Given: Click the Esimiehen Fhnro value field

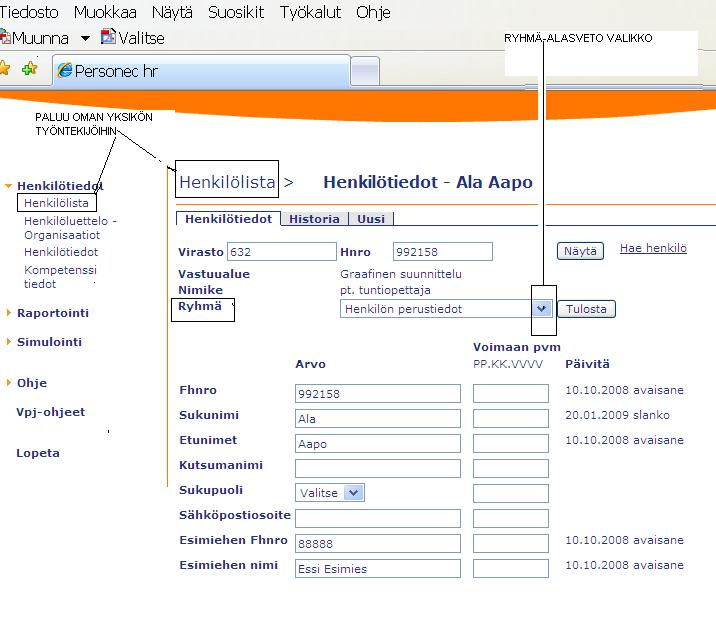Looking at the screenshot, I should (x=378, y=544).
